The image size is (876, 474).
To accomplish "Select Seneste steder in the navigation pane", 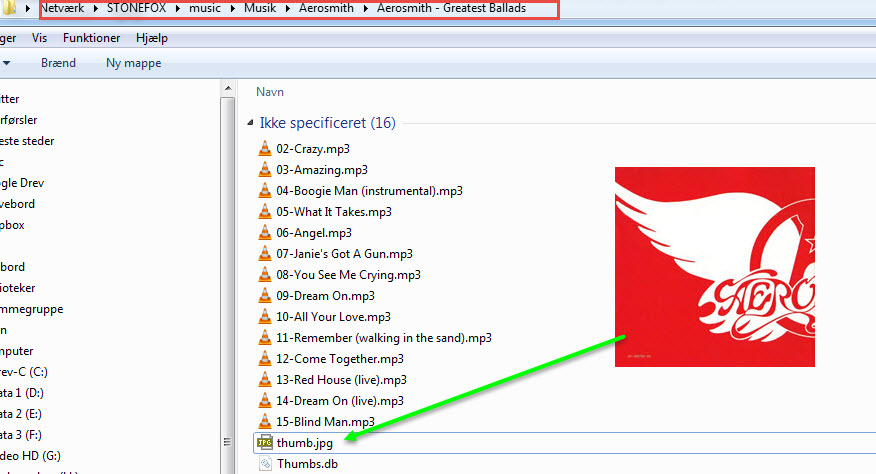I will click(x=27, y=141).
